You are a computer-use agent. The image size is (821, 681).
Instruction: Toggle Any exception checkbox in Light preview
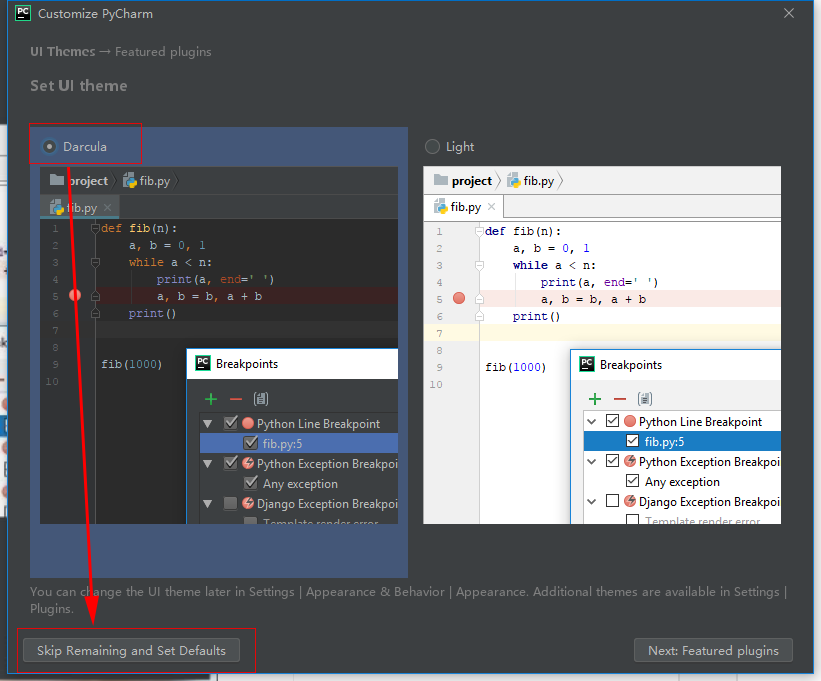(x=633, y=481)
